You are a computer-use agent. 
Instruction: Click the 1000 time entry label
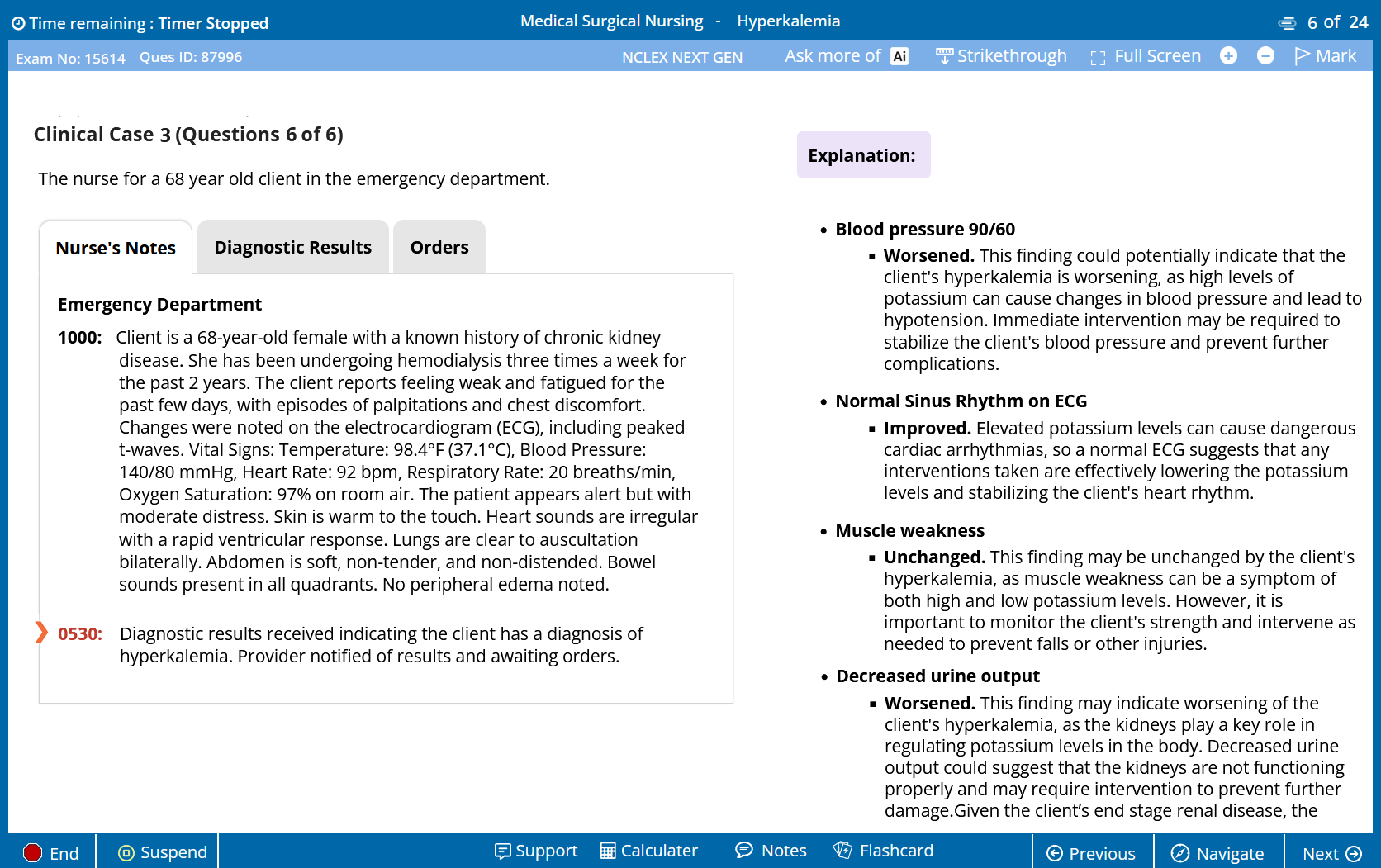click(80, 338)
